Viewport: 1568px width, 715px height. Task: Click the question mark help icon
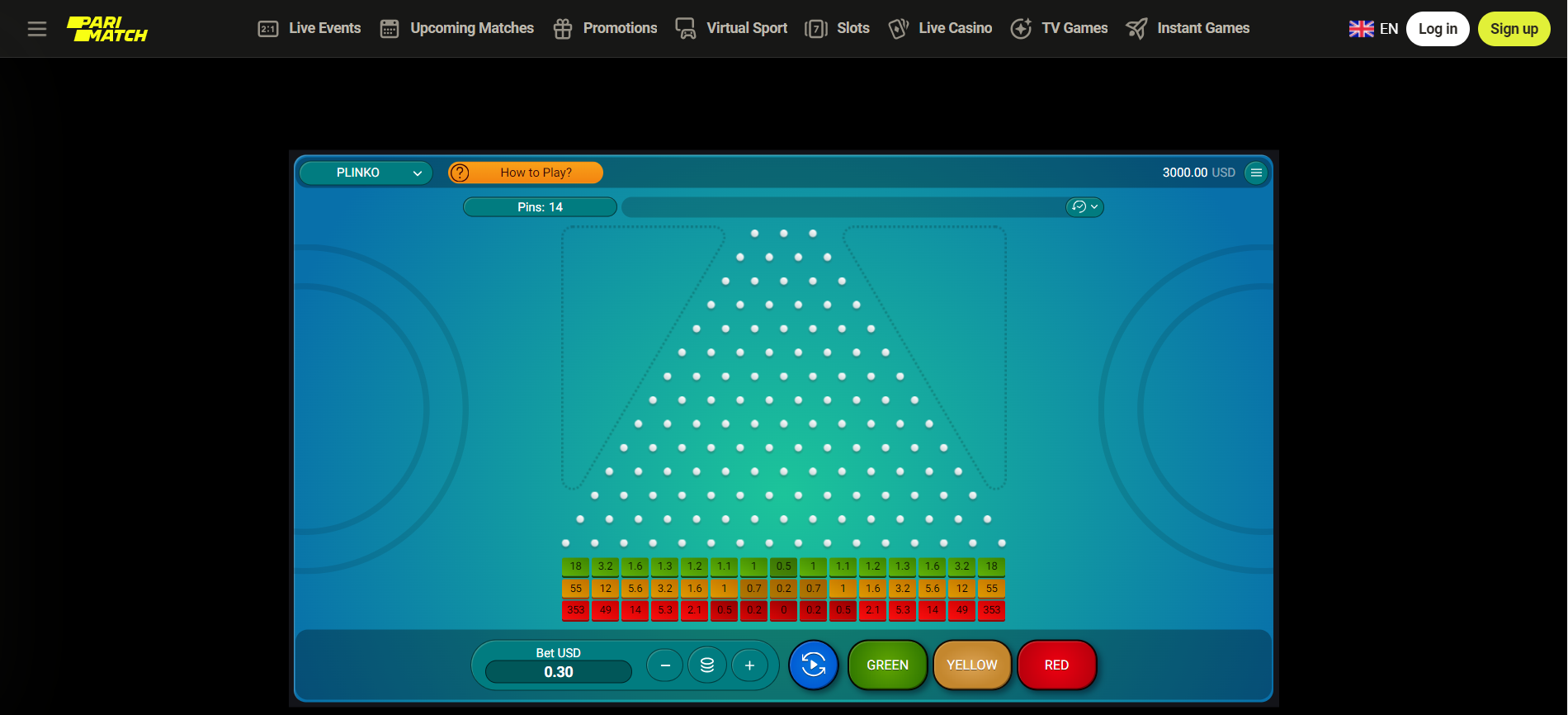pyautogui.click(x=460, y=173)
